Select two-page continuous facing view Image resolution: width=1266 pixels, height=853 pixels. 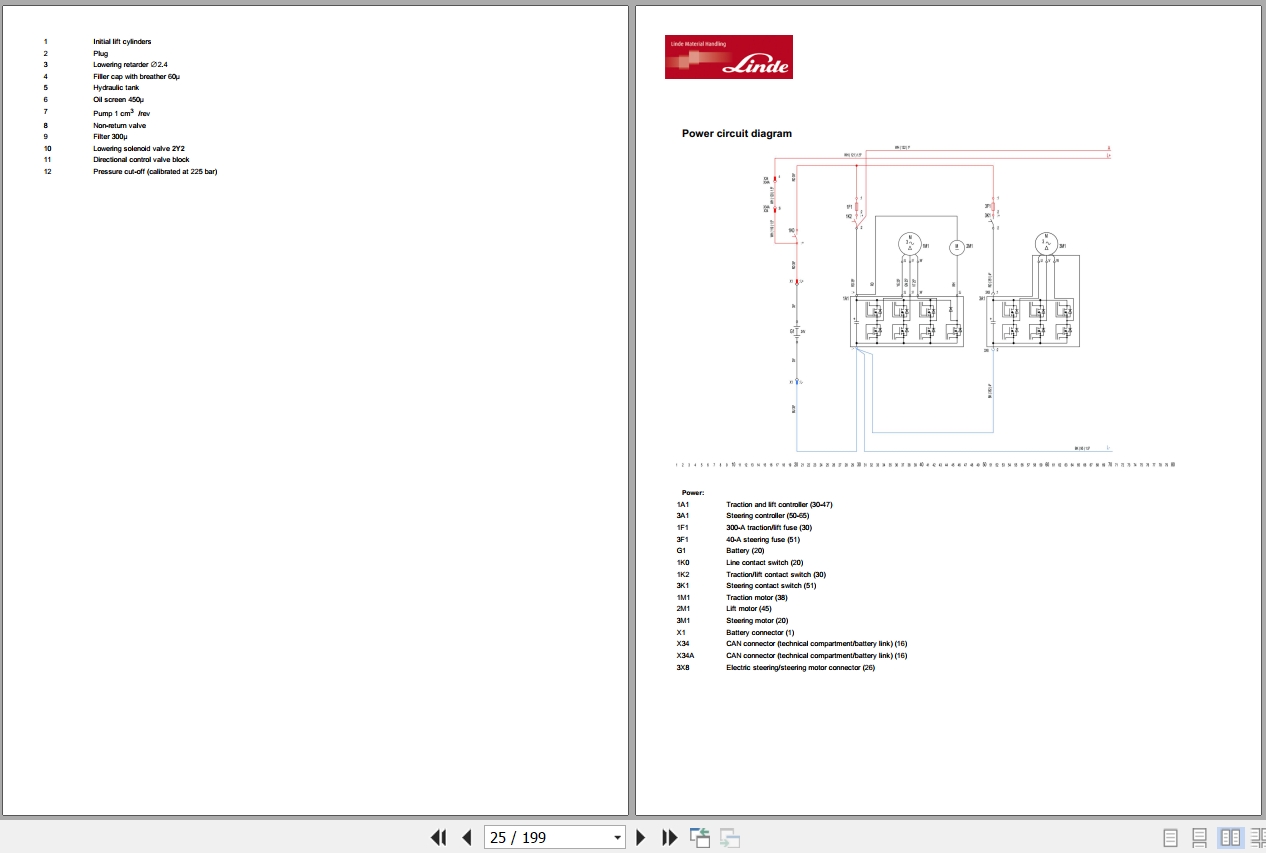coord(1257,838)
